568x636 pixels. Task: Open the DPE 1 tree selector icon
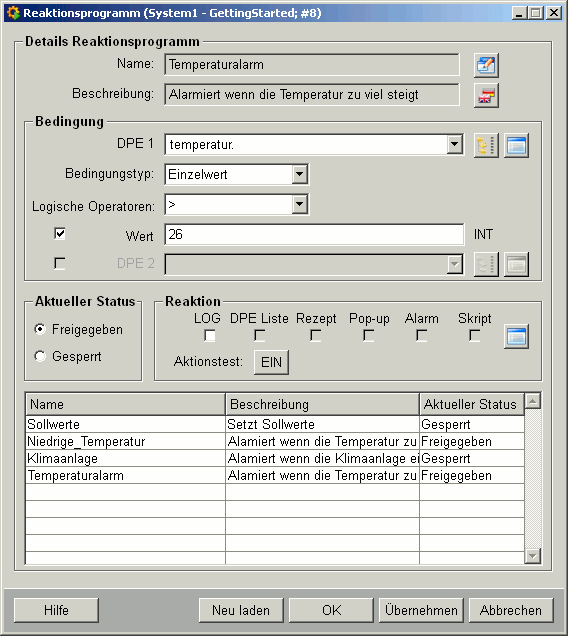coord(486,145)
